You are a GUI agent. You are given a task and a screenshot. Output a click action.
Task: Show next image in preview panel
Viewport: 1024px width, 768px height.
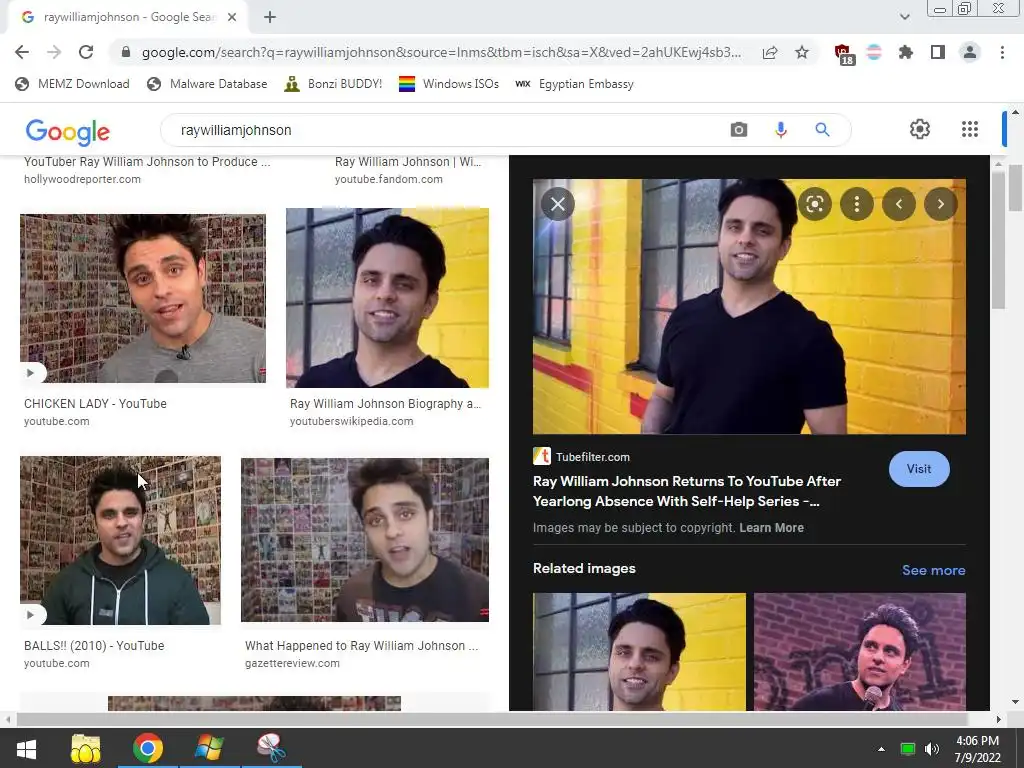coord(940,204)
